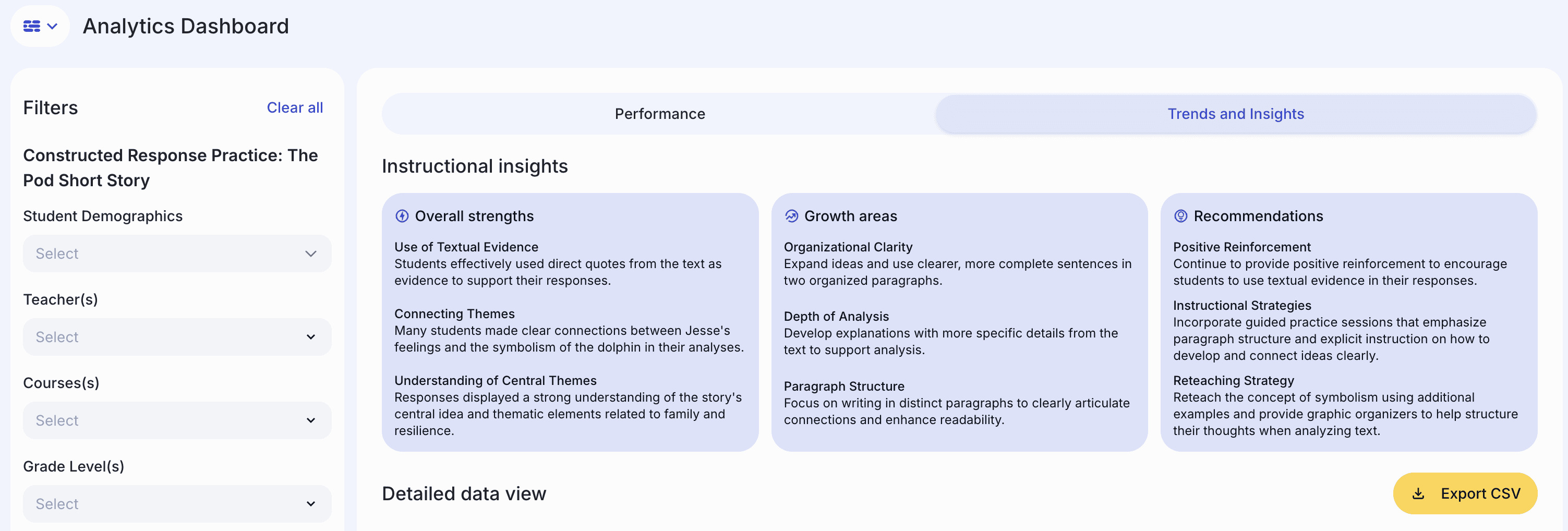Open the Teacher(s) select dropdown

point(177,337)
